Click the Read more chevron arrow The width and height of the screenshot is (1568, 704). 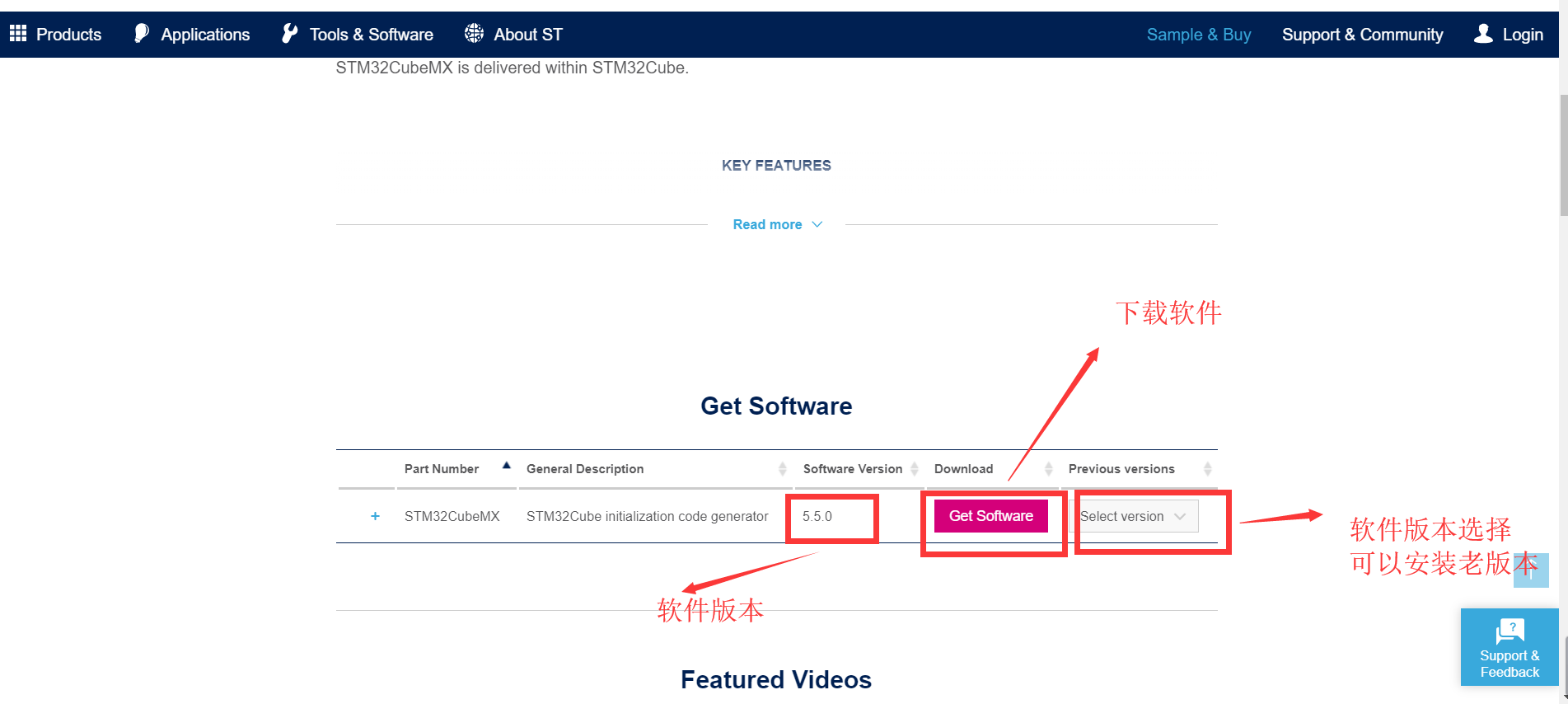pos(817,224)
